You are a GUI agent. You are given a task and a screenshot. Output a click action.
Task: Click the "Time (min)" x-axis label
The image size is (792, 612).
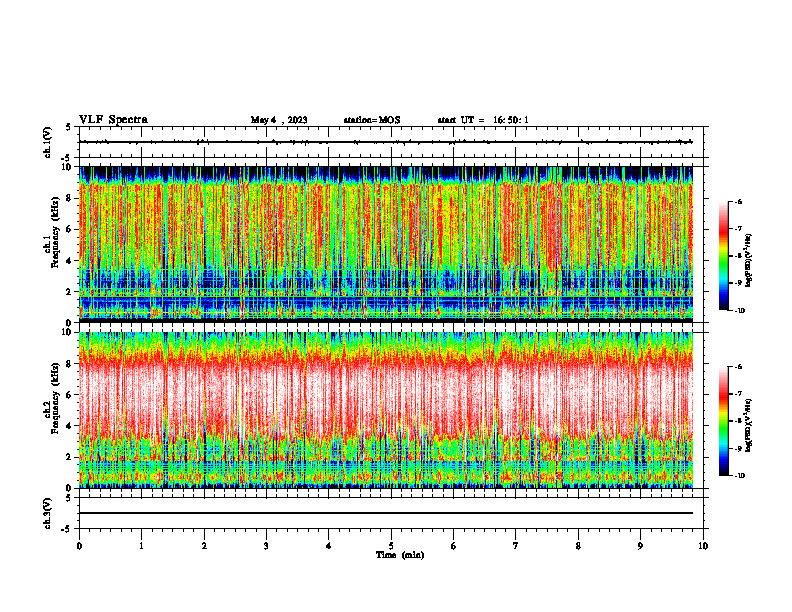(x=400, y=555)
